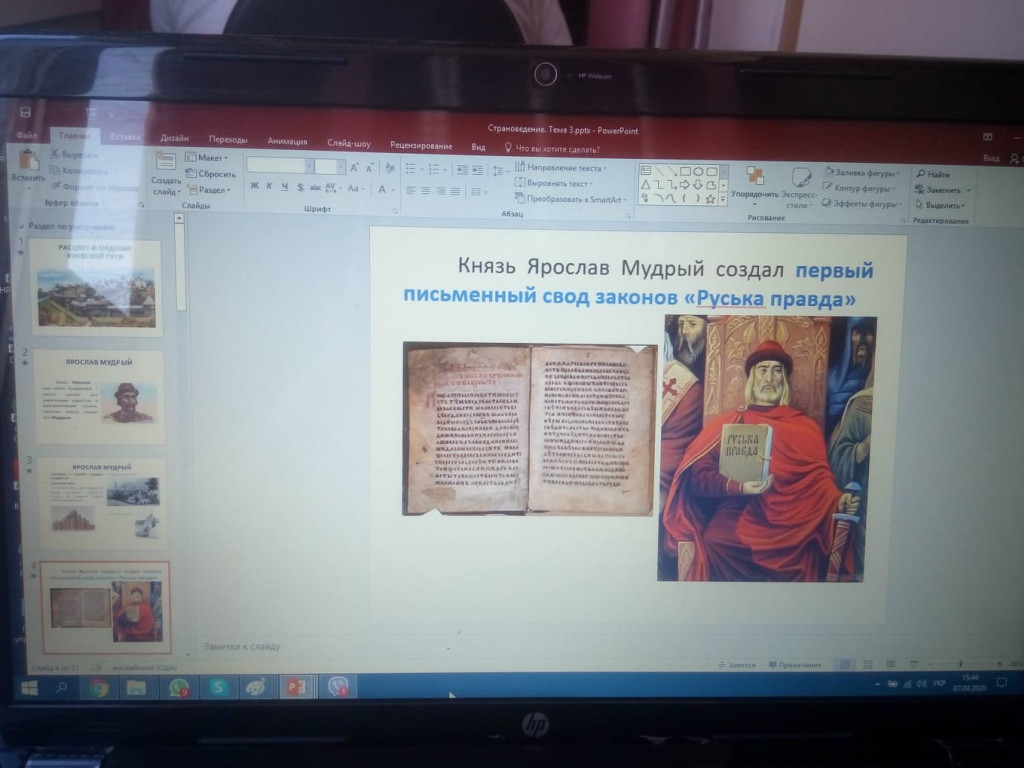Screen dimensions: 1024x768
Task: Click the Упорядочить arrange icon
Action: point(755,177)
